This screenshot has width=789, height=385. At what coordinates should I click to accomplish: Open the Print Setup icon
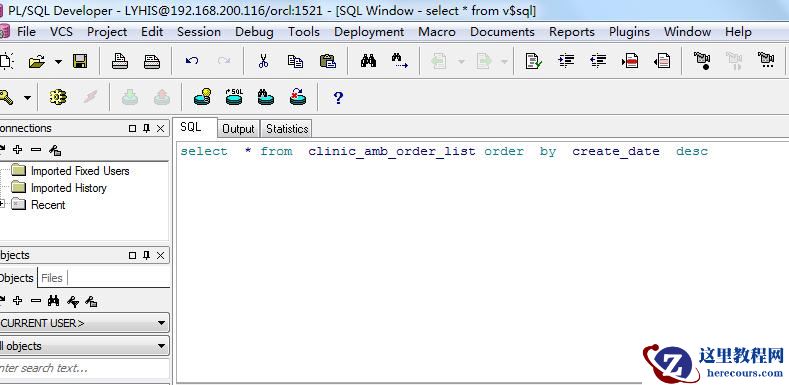pyautogui.click(x=152, y=61)
